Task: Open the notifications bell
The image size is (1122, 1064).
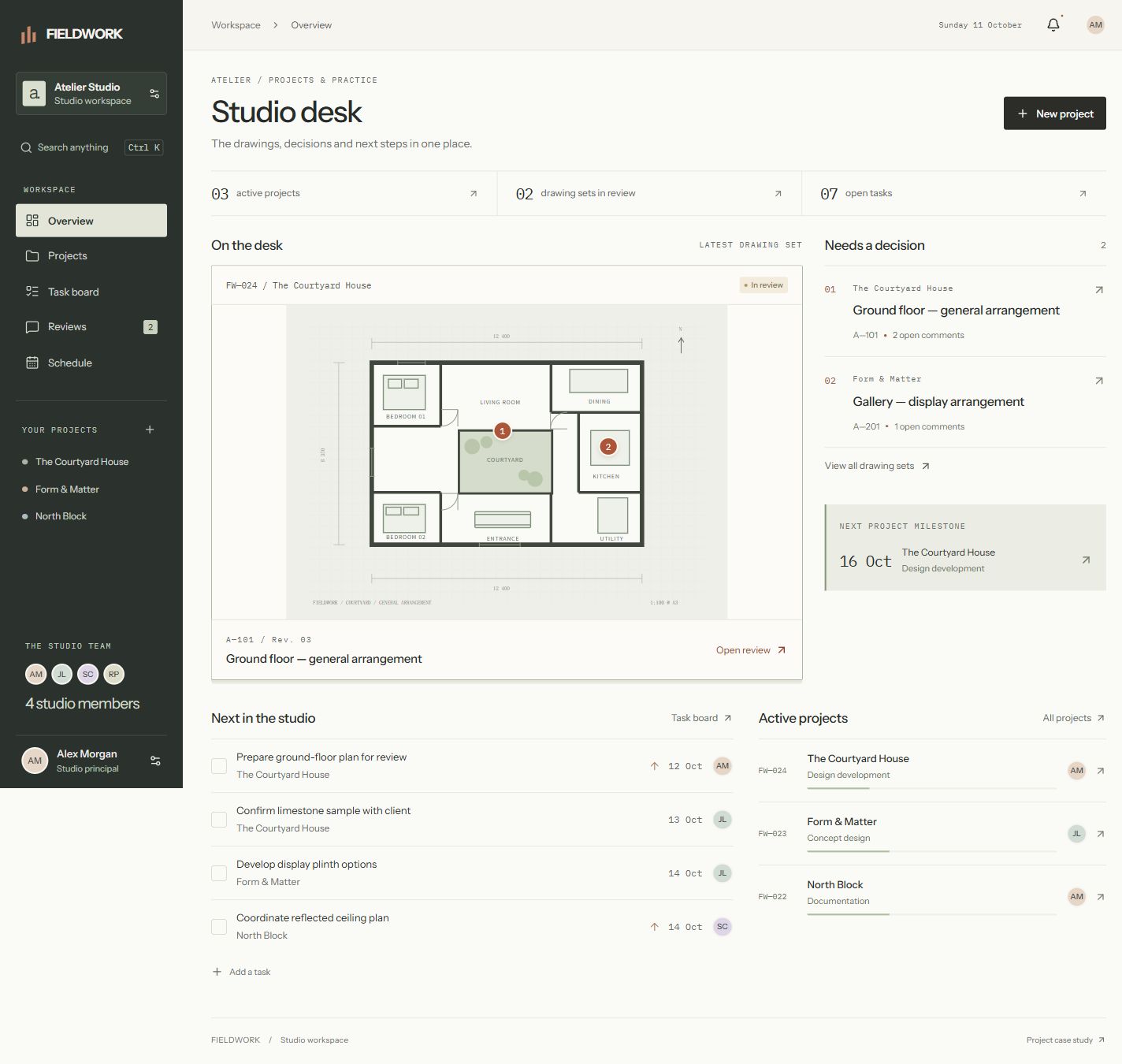Action: pyautogui.click(x=1053, y=25)
